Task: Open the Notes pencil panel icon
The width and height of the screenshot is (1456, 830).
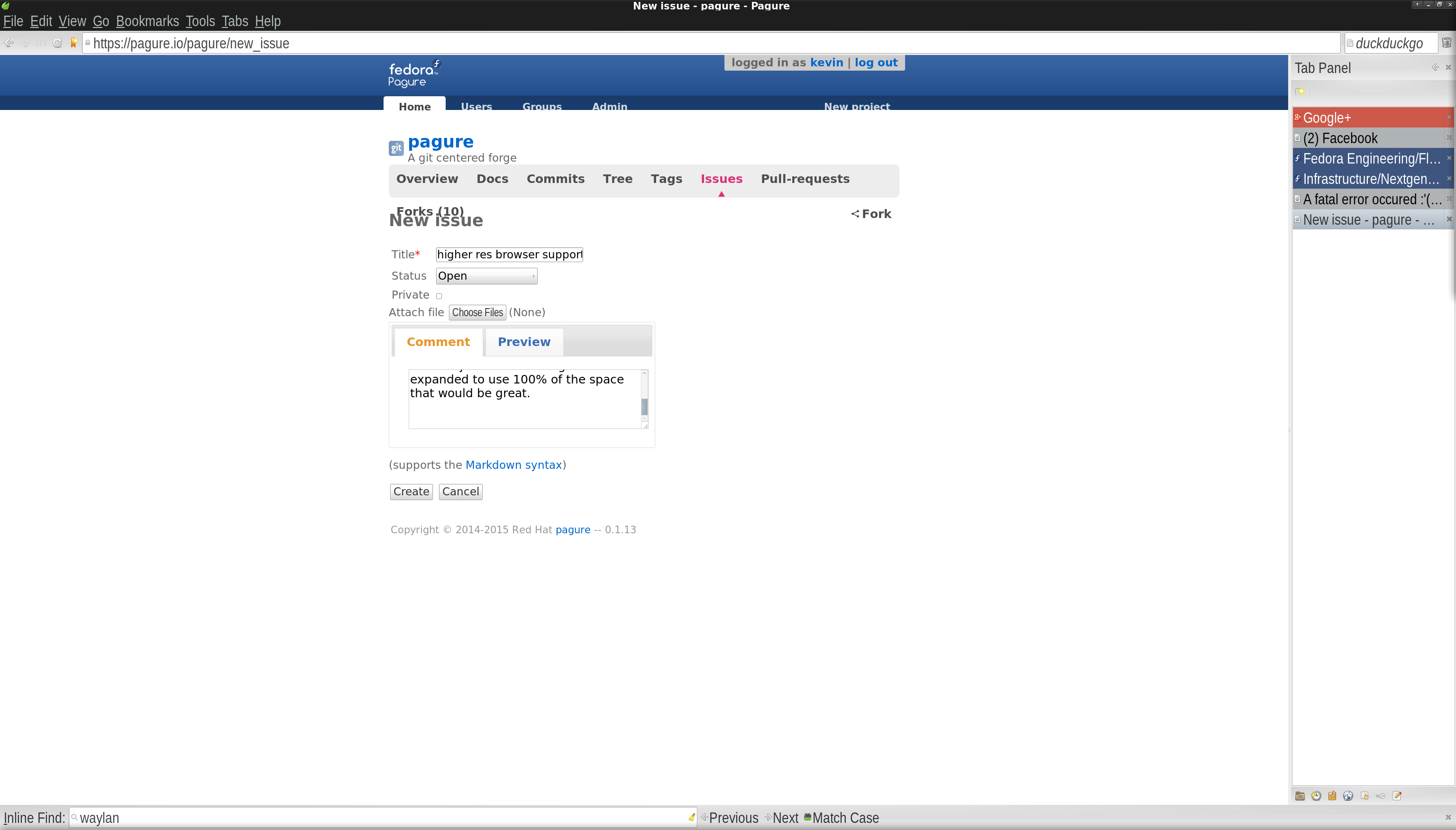Action: pos(1397,796)
